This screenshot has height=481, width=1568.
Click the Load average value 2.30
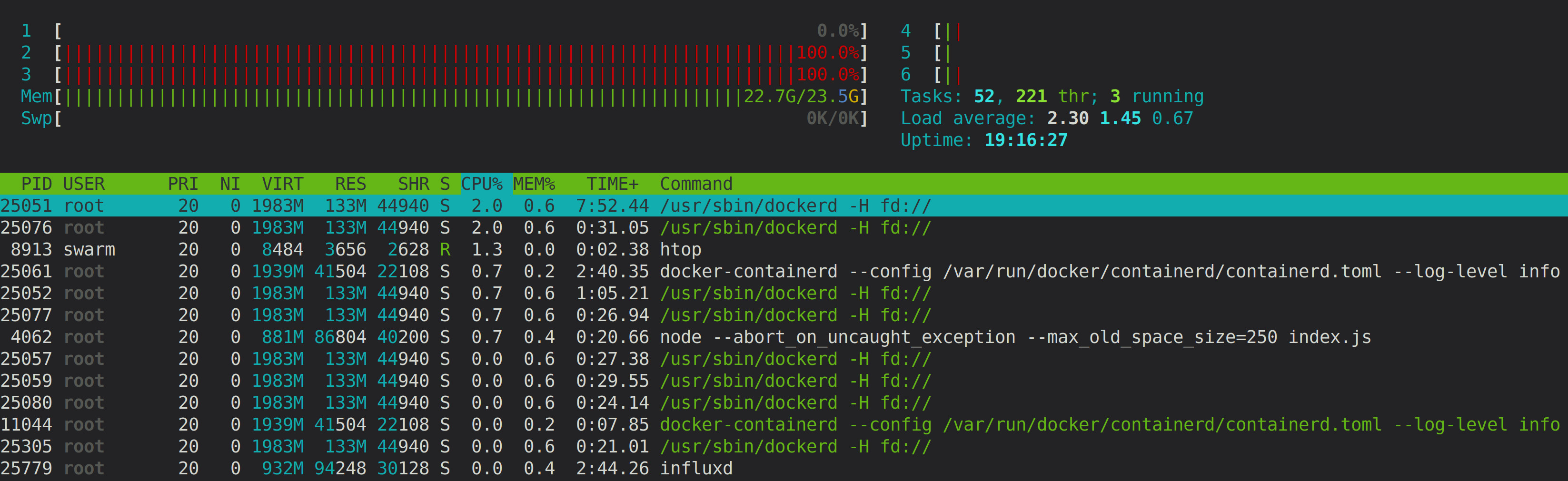1066,118
